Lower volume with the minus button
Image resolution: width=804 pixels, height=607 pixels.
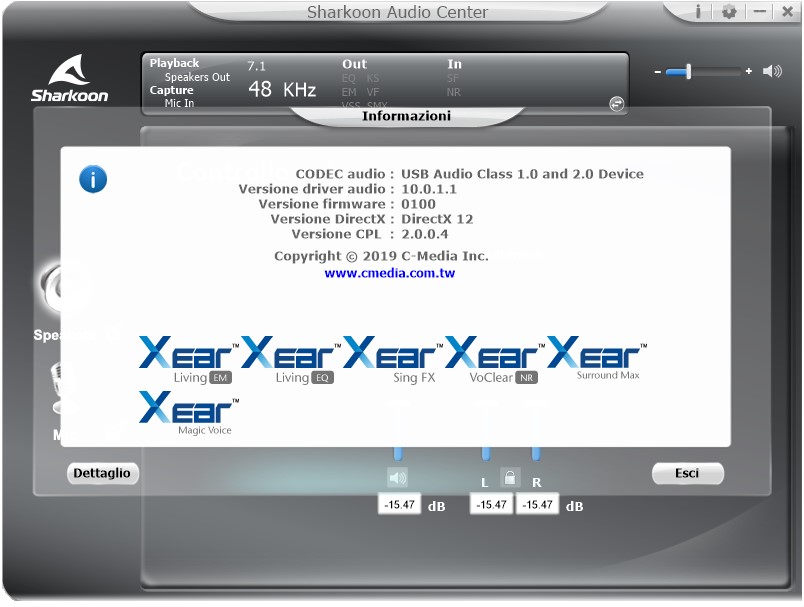tap(658, 72)
